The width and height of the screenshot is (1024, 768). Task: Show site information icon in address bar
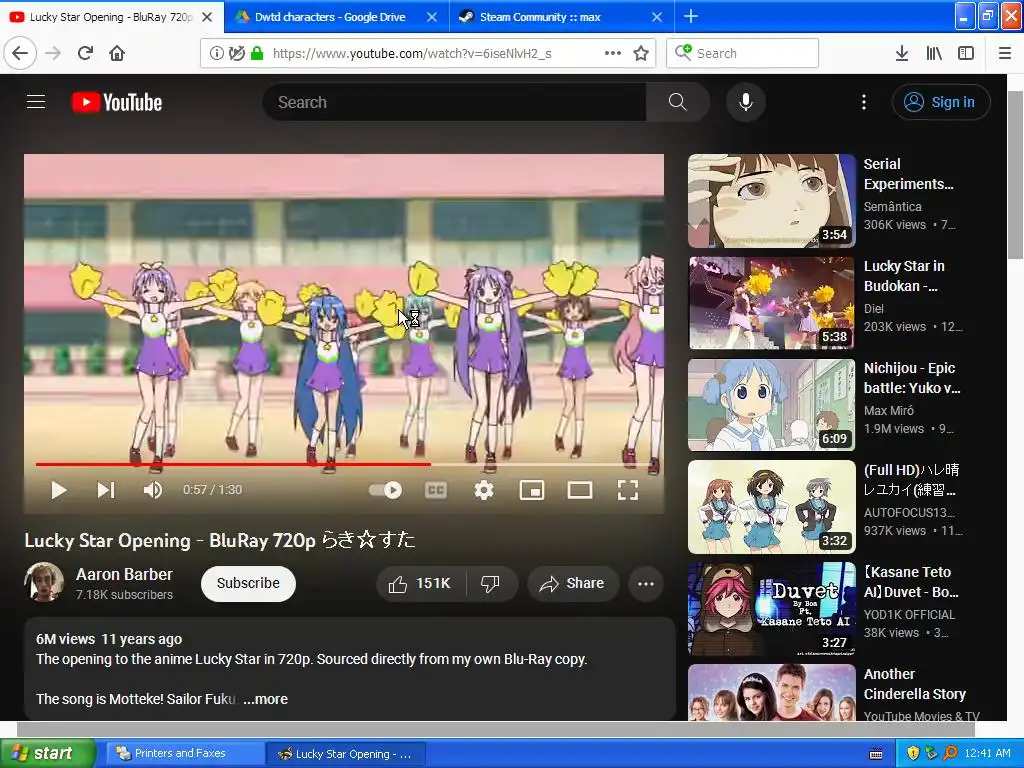pyautogui.click(x=216, y=53)
